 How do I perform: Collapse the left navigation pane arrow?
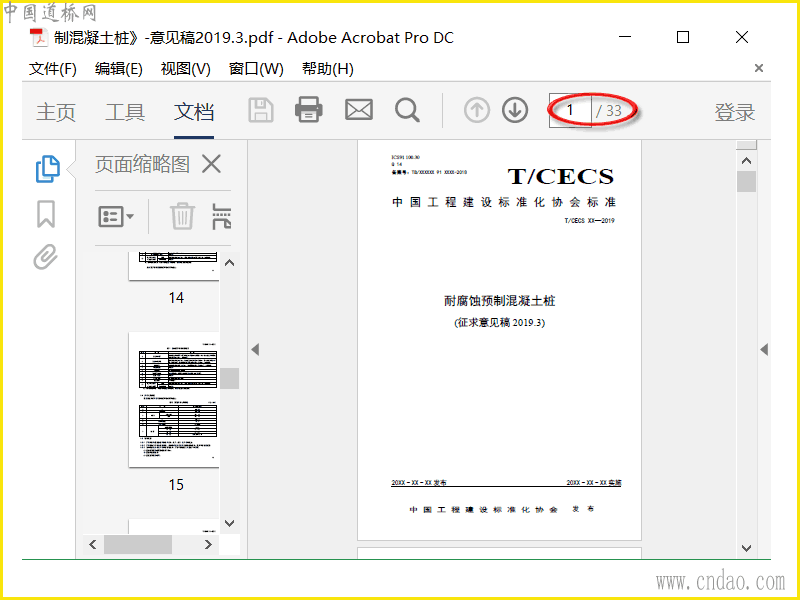[255, 349]
